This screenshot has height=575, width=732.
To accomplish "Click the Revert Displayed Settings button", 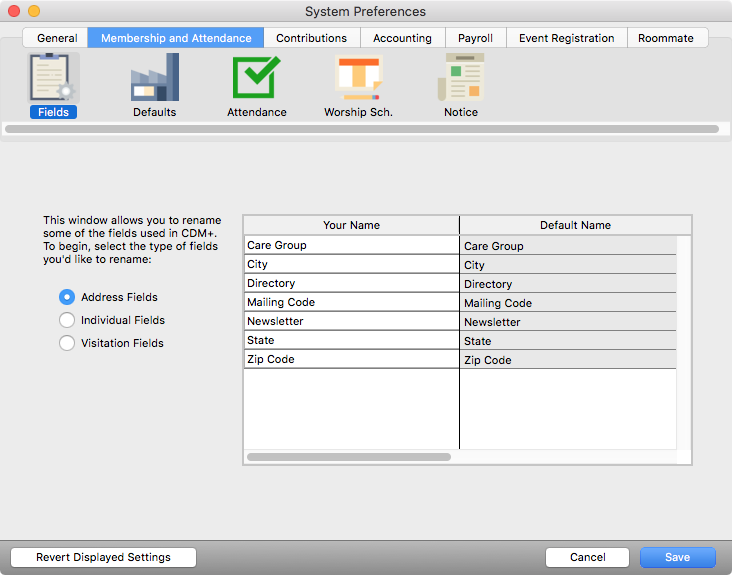I will coord(103,557).
